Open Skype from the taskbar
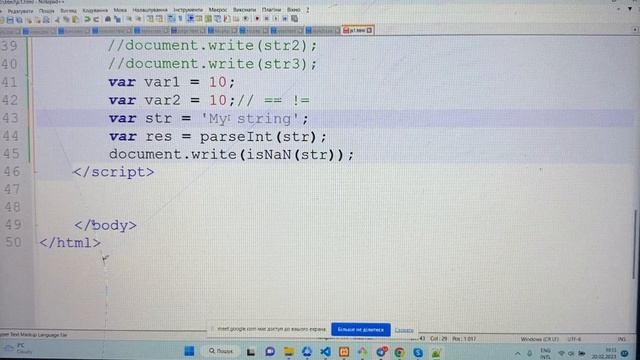Image resolution: width=640 pixels, height=360 pixels. pos(418,352)
